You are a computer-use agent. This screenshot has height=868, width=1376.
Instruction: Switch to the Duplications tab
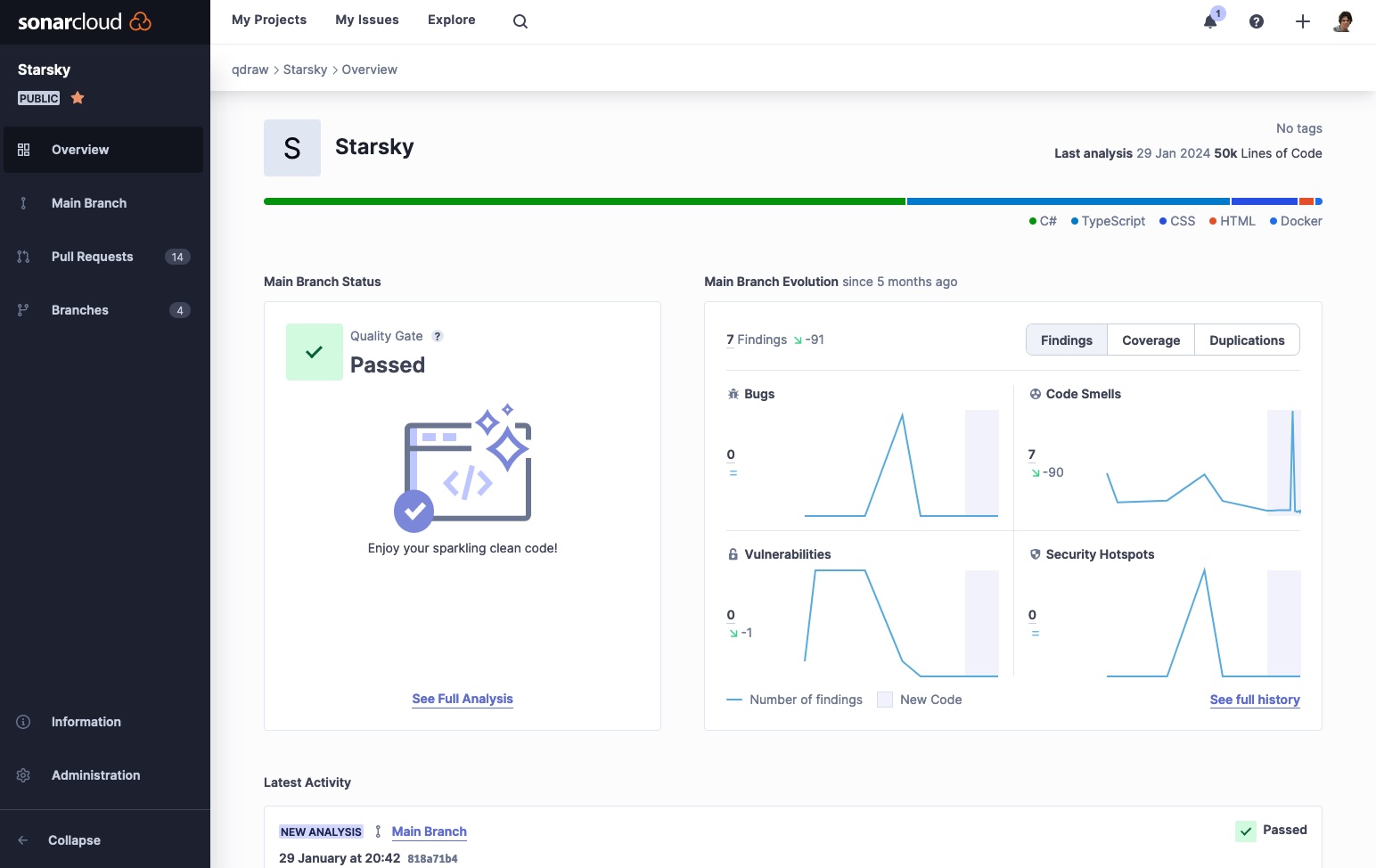click(x=1247, y=340)
